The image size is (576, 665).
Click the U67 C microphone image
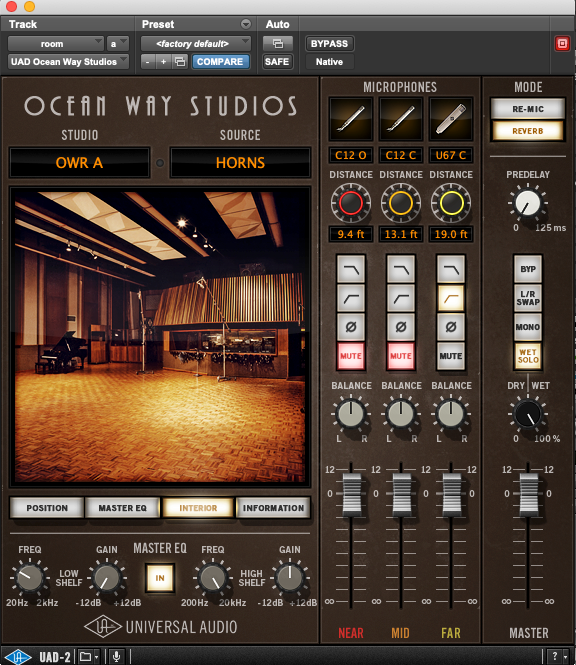451,119
